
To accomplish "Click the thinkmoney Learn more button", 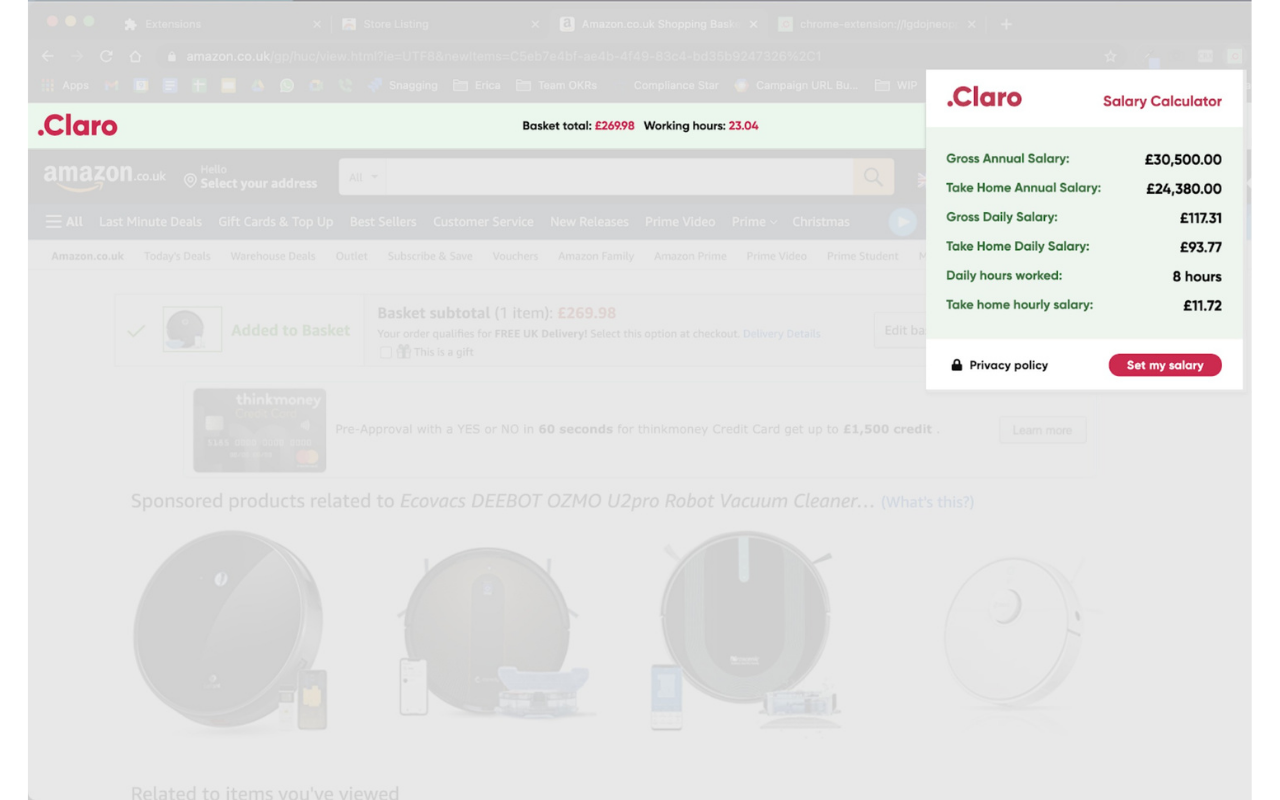I will [x=1042, y=430].
